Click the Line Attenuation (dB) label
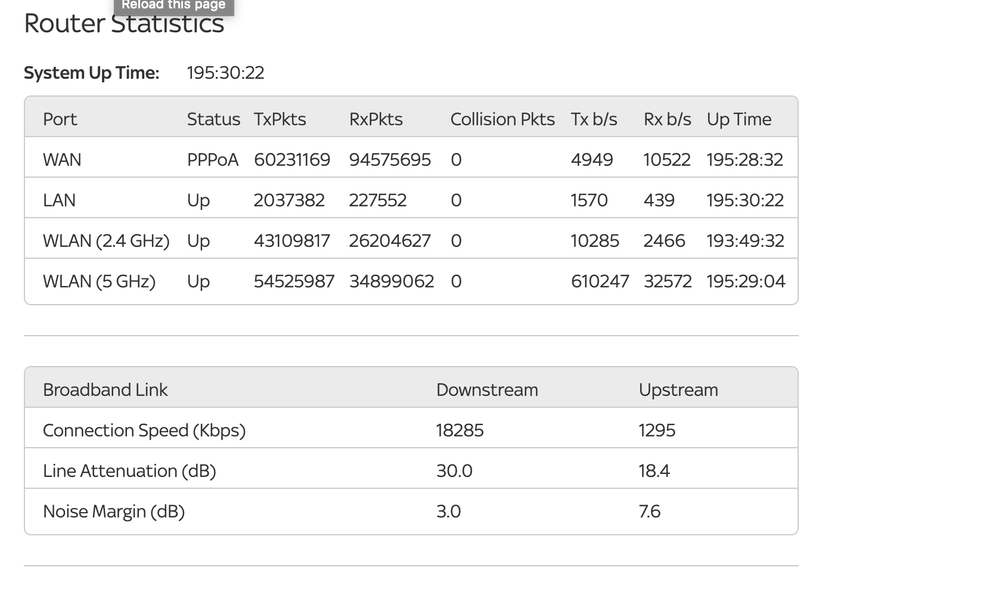Viewport: 999px width, 595px height. point(129,471)
